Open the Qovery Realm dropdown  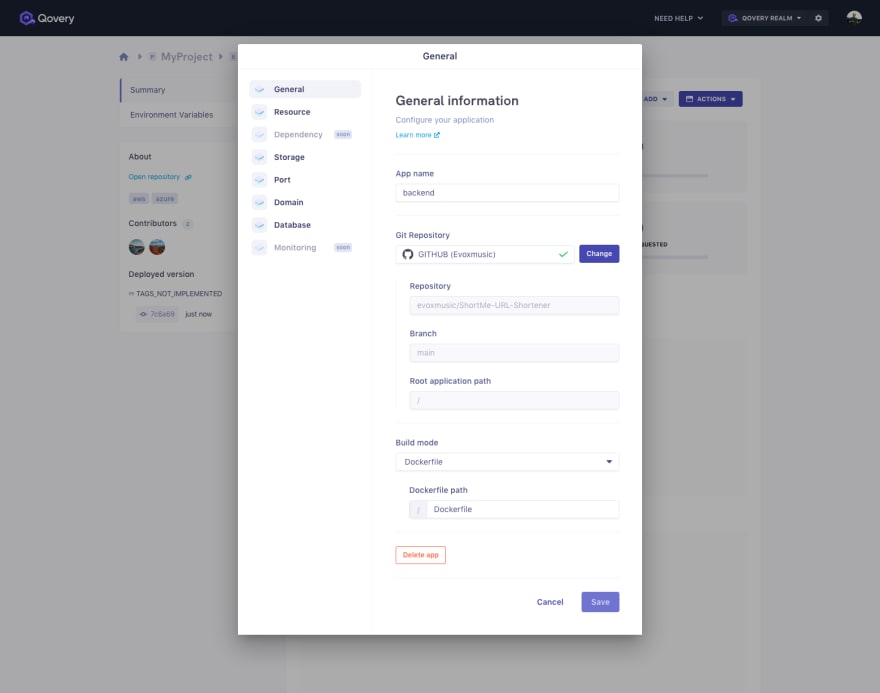766,18
